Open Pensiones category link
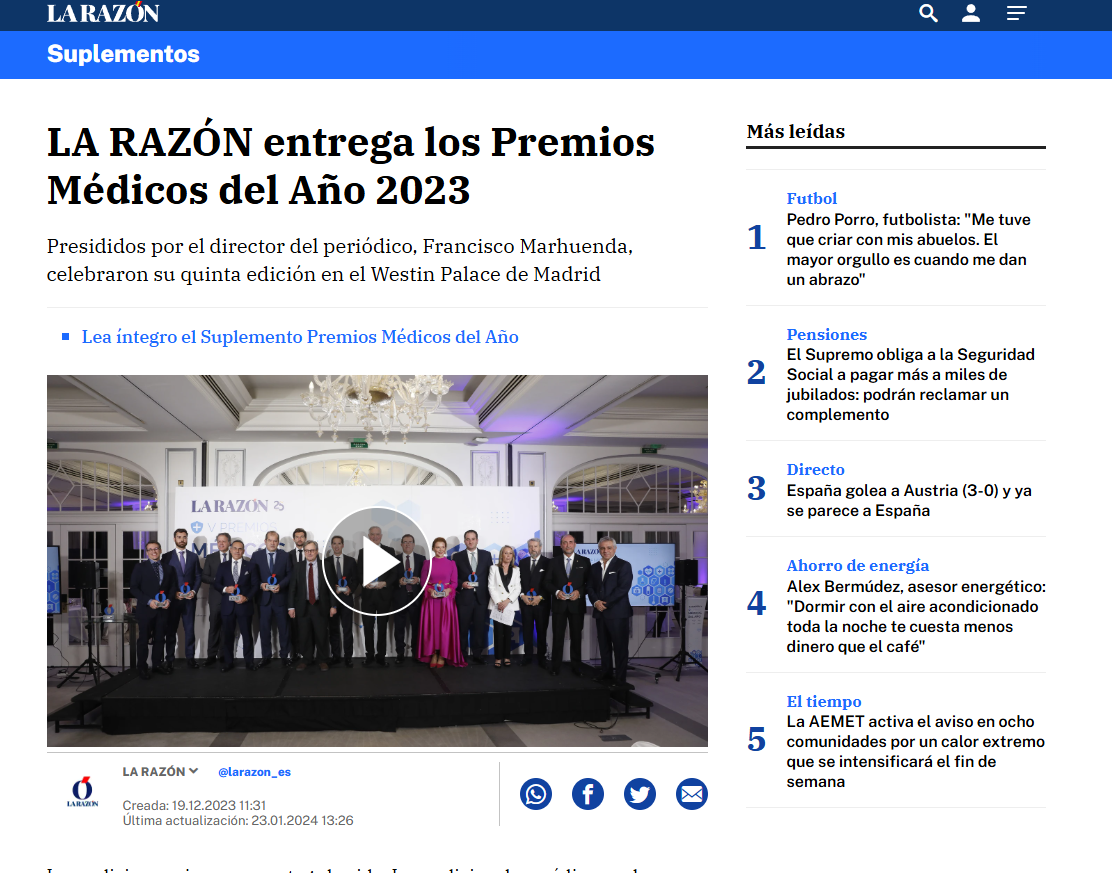This screenshot has width=1112, height=873. 826,334
